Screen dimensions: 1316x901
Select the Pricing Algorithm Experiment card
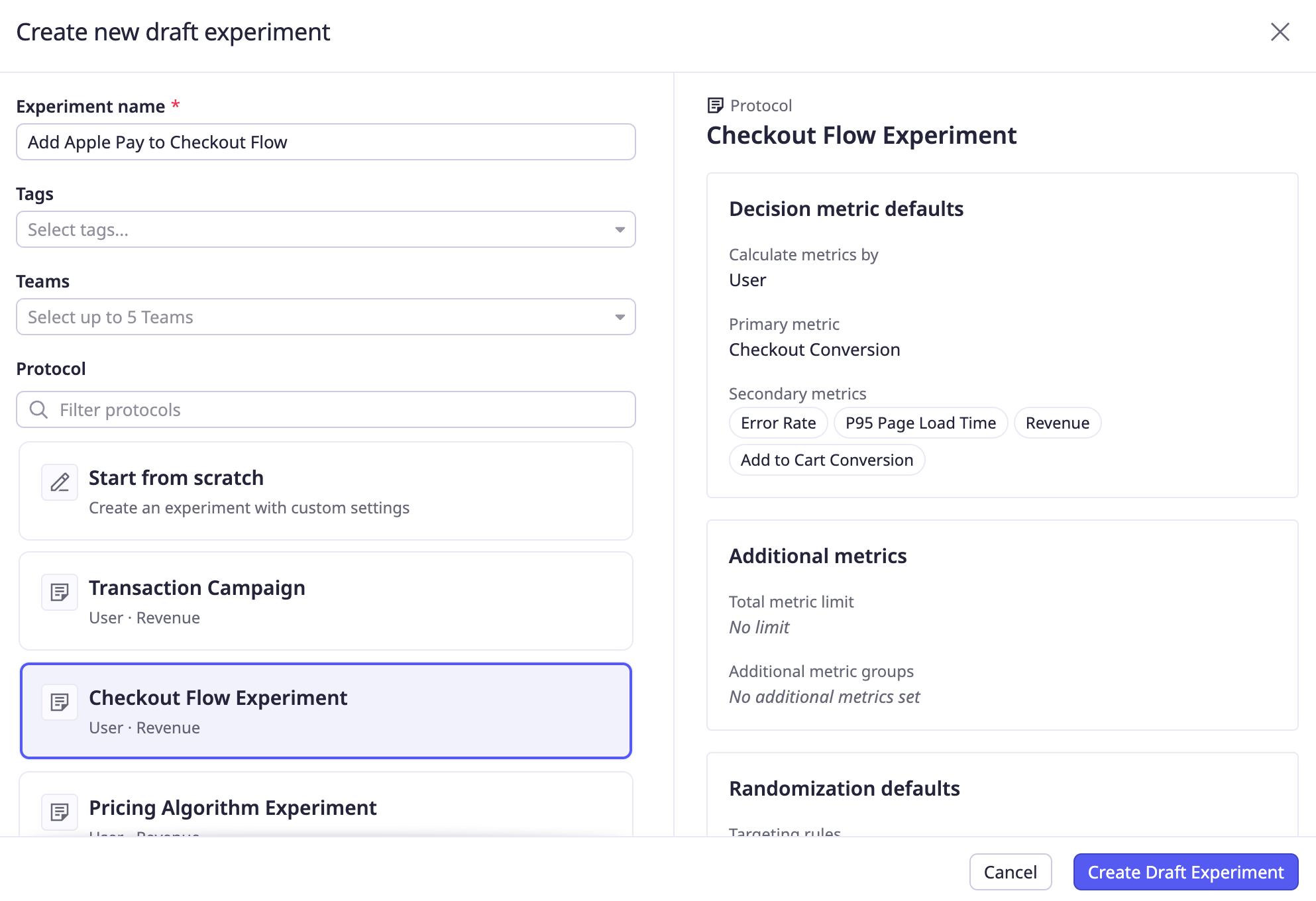326,804
